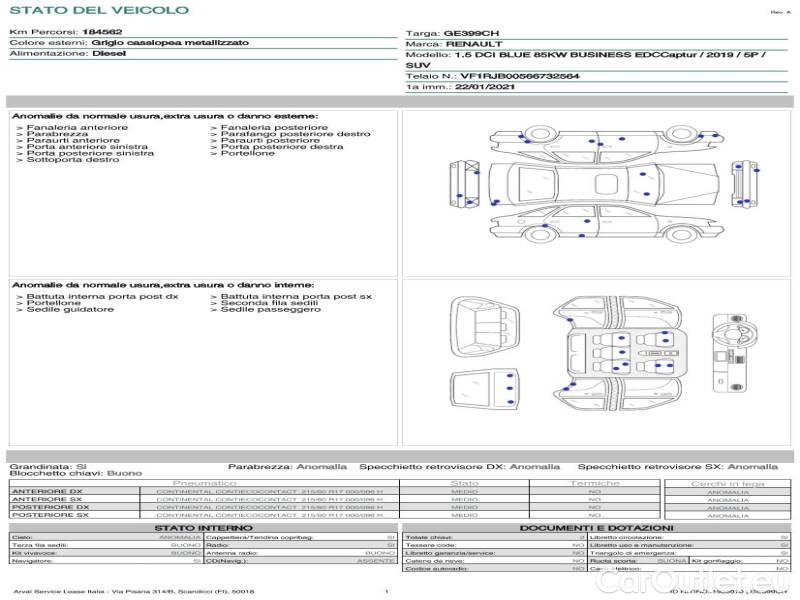Click the exterior colour "Grigio cassiopea metallizzato"
This screenshot has height=600, width=800.
click(170, 42)
